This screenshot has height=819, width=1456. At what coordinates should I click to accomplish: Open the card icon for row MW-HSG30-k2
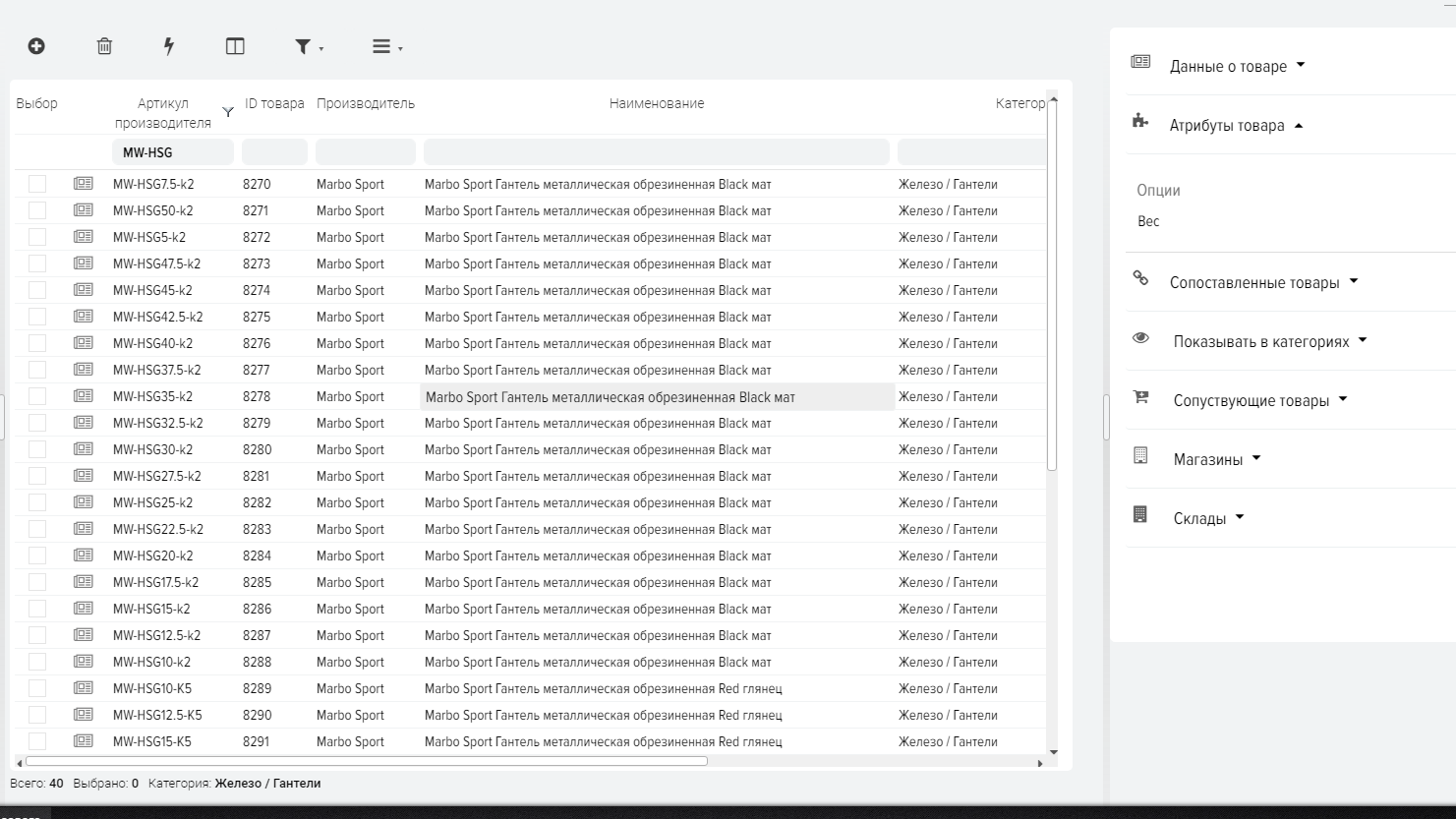[x=84, y=449]
